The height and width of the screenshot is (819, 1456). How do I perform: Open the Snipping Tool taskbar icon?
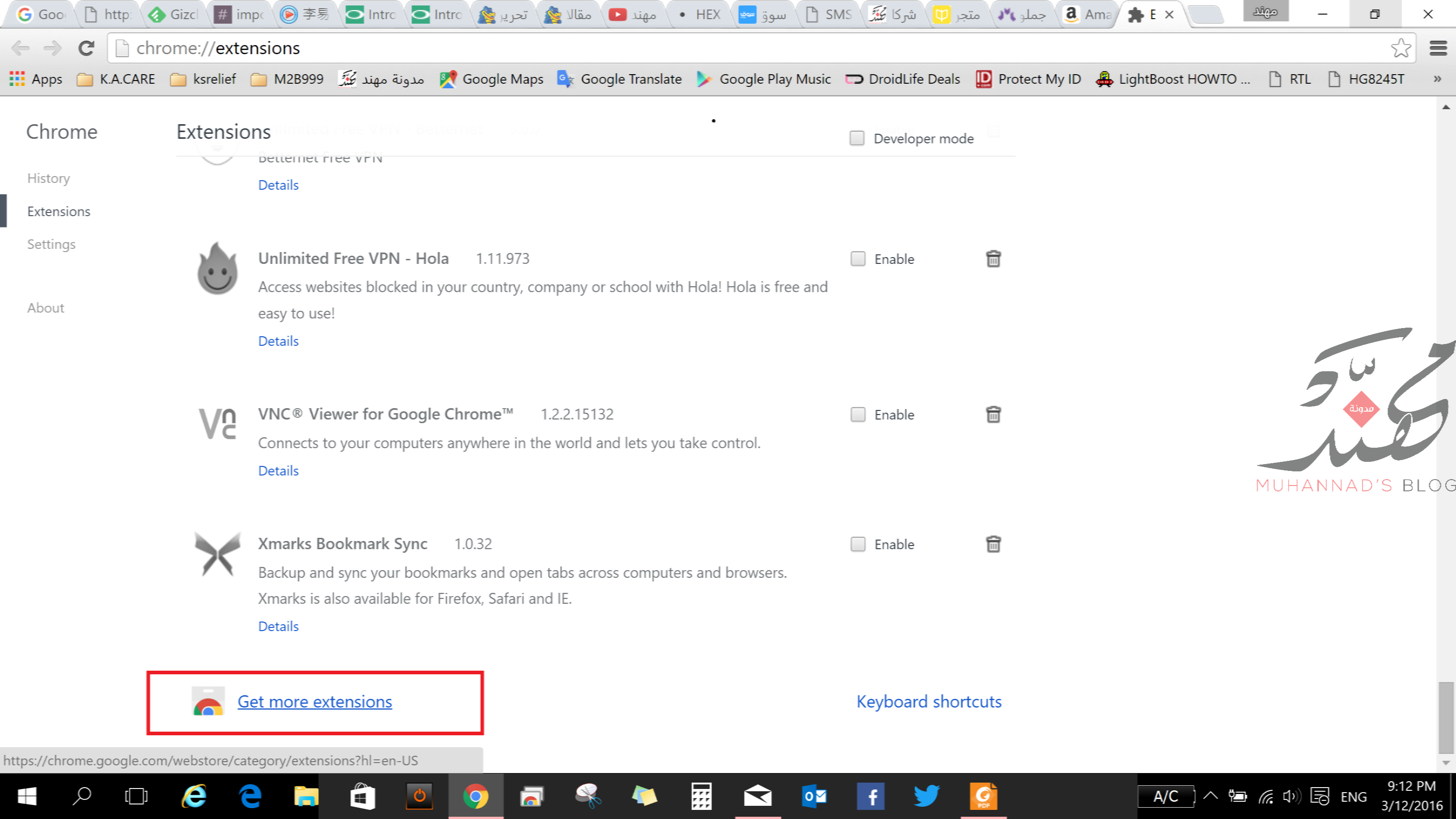pos(588,796)
